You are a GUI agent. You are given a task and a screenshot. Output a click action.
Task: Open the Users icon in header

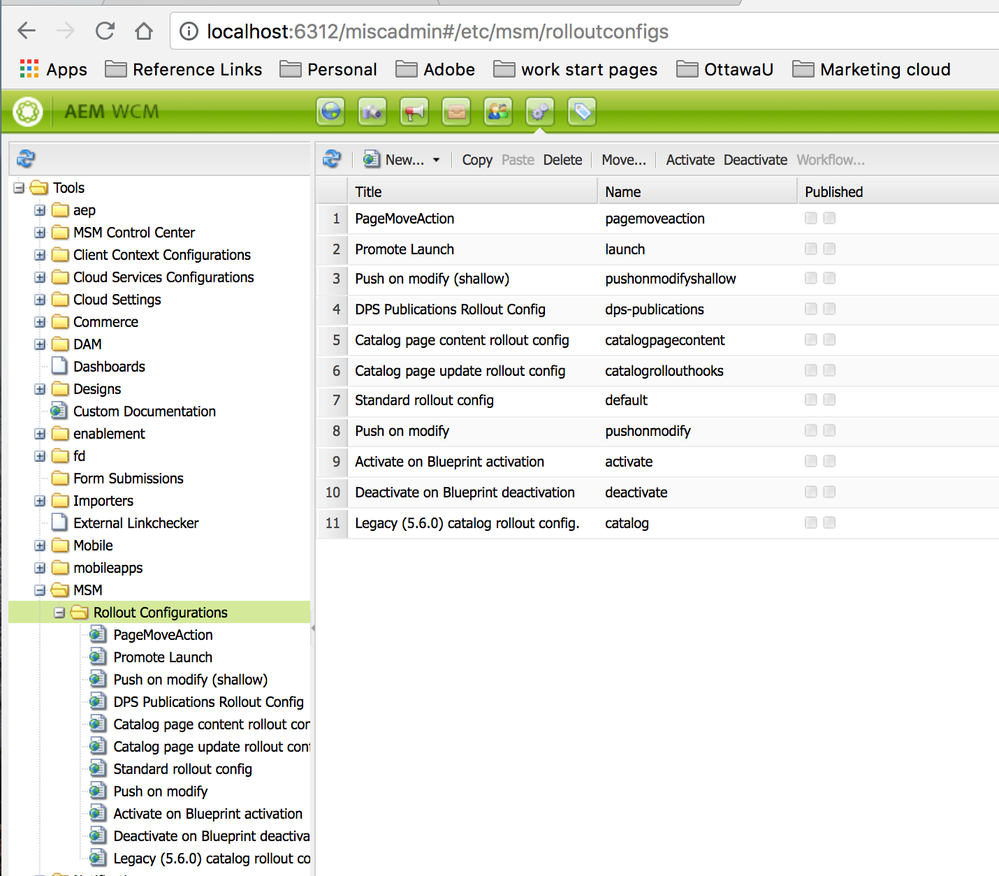point(498,112)
